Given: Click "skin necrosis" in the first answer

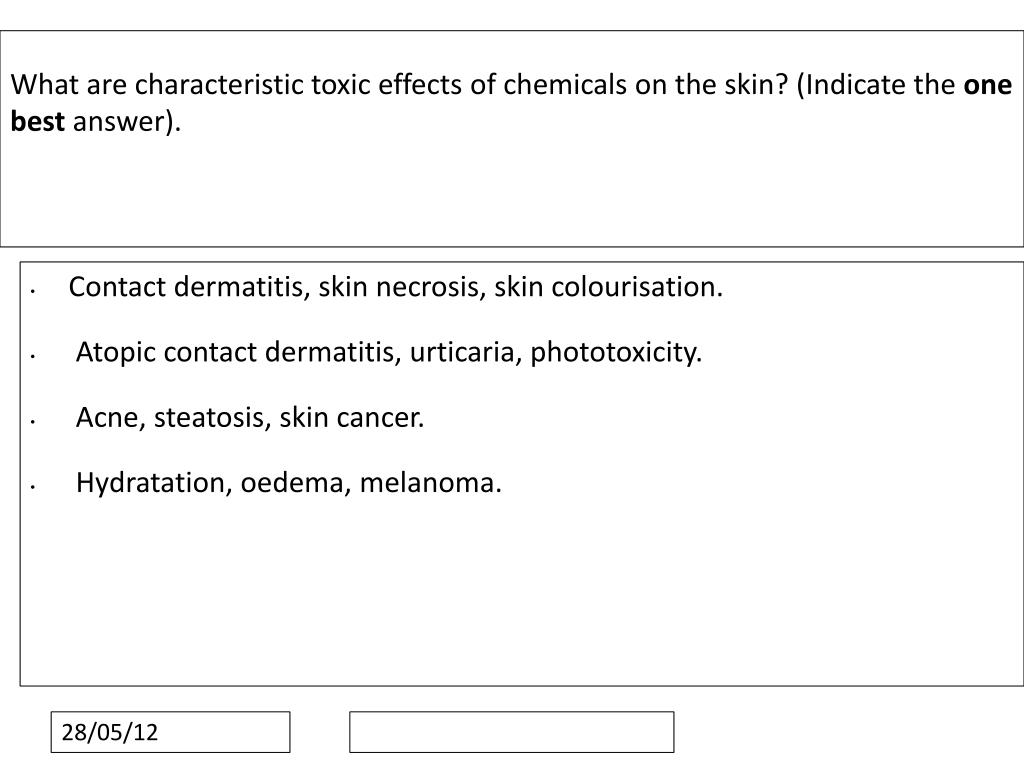Looking at the screenshot, I should 402,287.
